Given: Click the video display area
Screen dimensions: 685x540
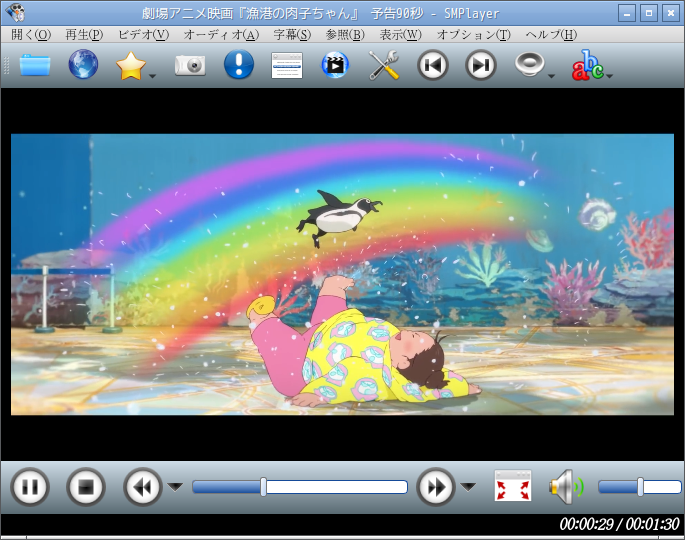Looking at the screenshot, I should [342, 274].
